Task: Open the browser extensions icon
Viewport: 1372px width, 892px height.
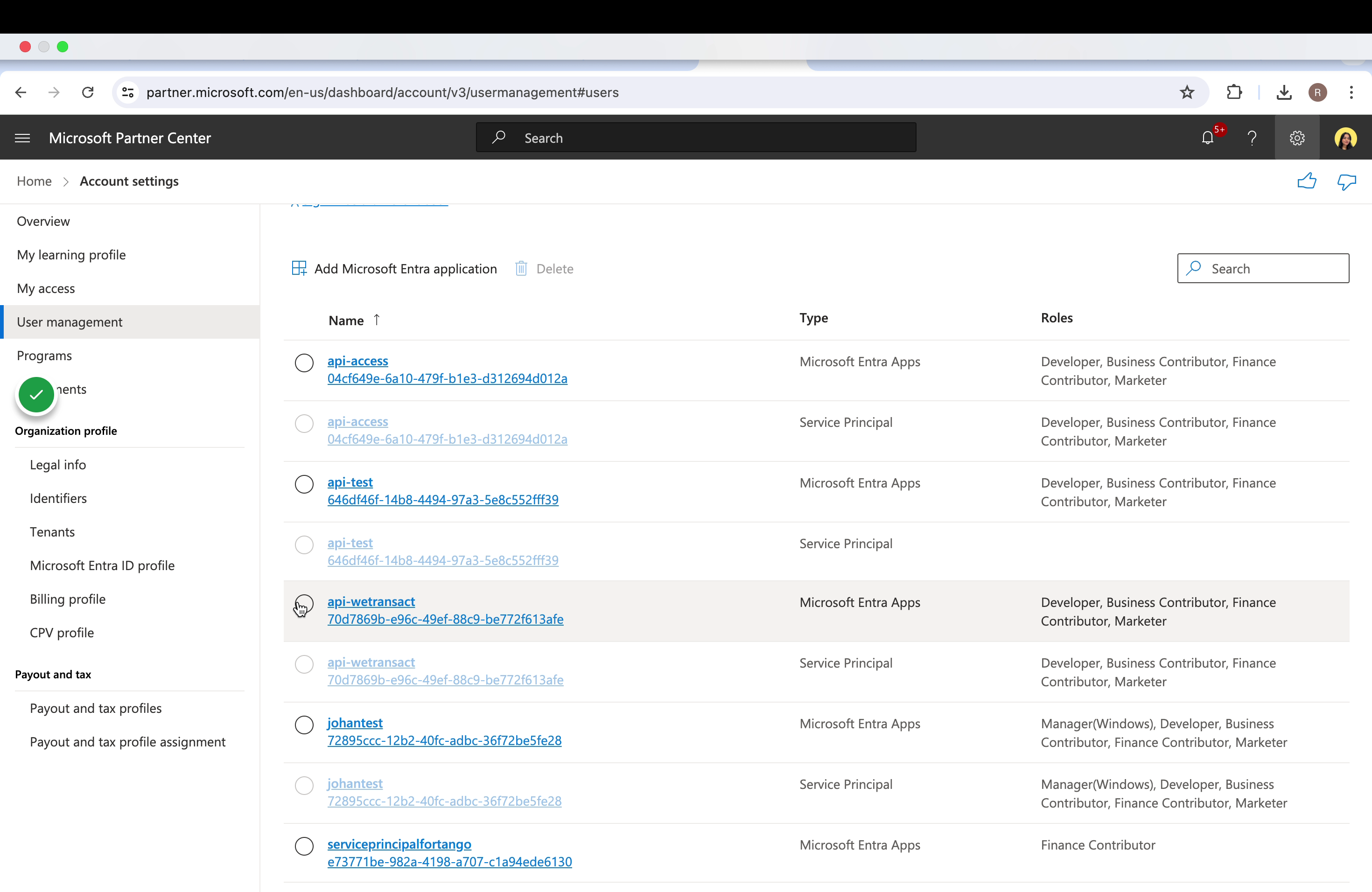Action: click(x=1234, y=92)
